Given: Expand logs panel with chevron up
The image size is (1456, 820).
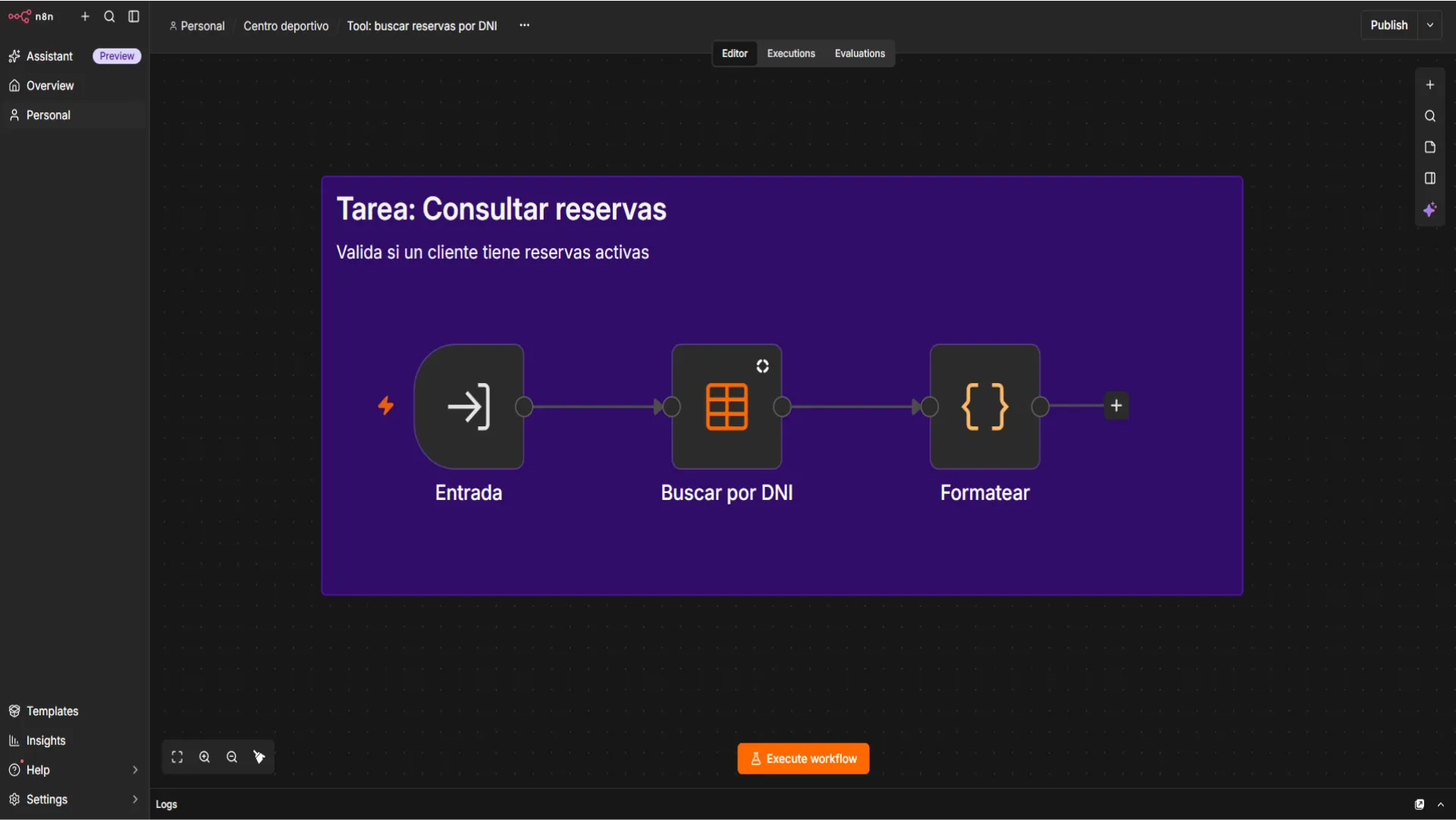Looking at the screenshot, I should 1440,804.
